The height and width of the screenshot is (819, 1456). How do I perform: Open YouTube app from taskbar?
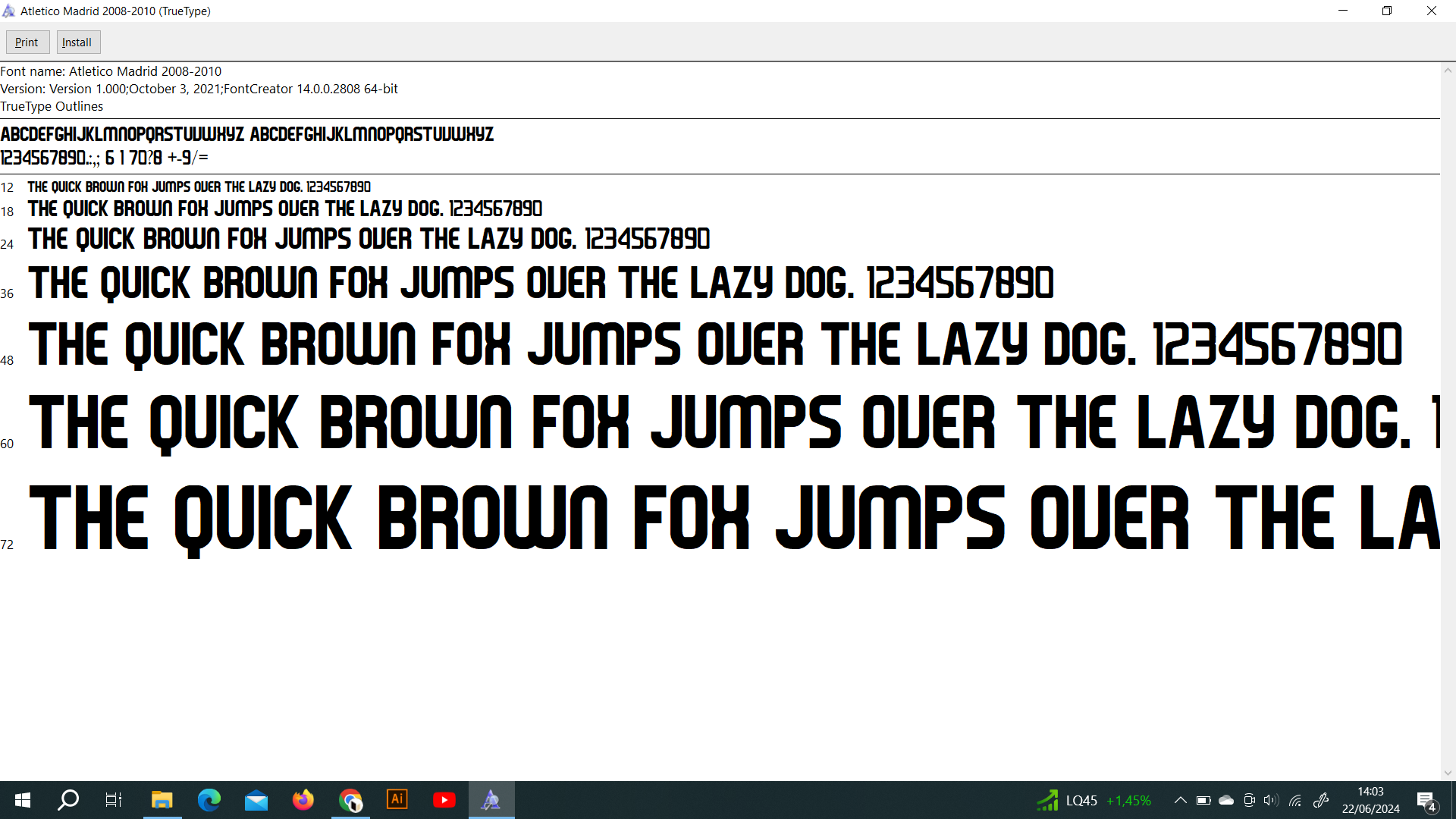pos(444,800)
